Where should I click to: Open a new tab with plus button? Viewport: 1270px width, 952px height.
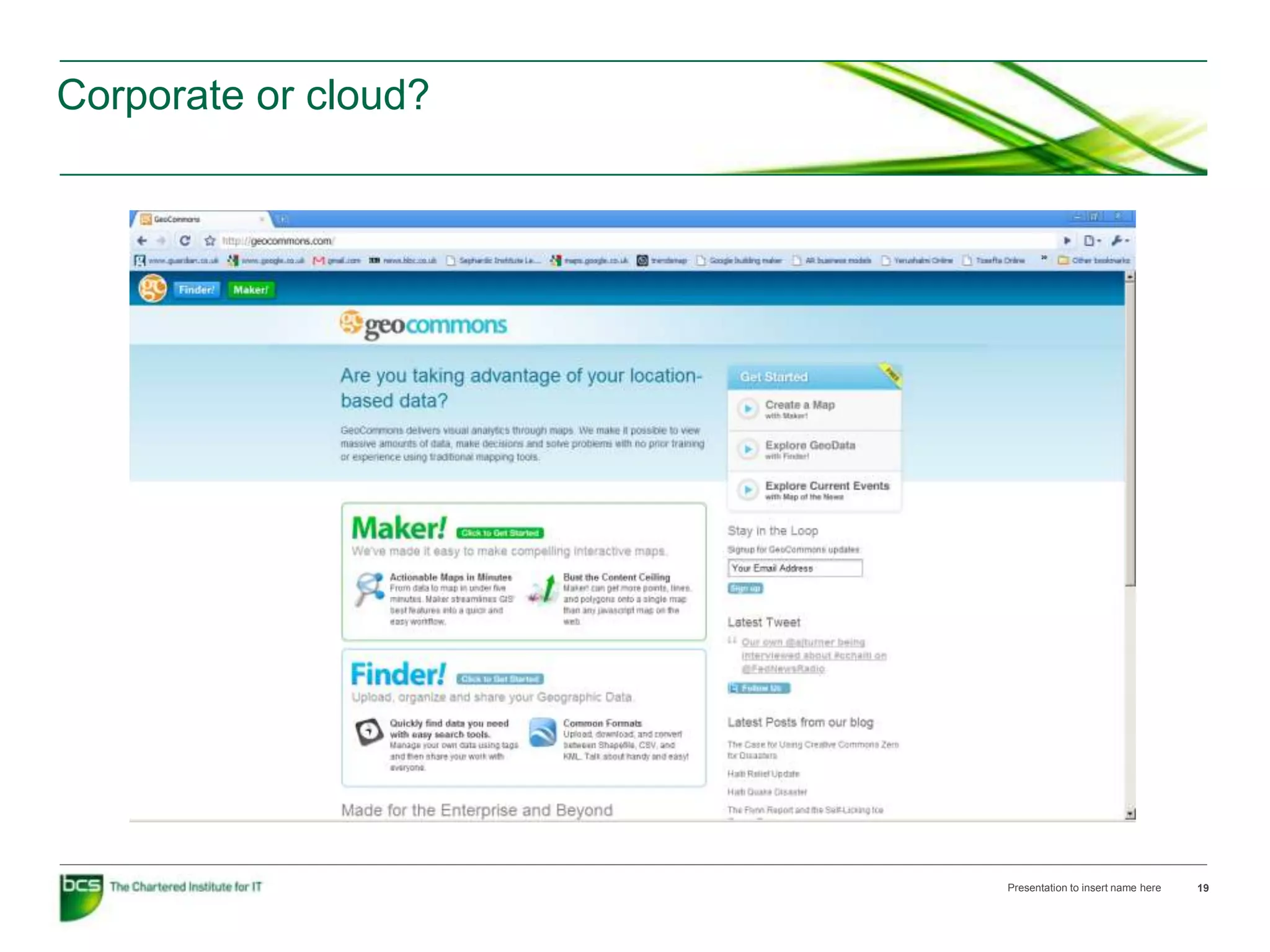point(283,219)
